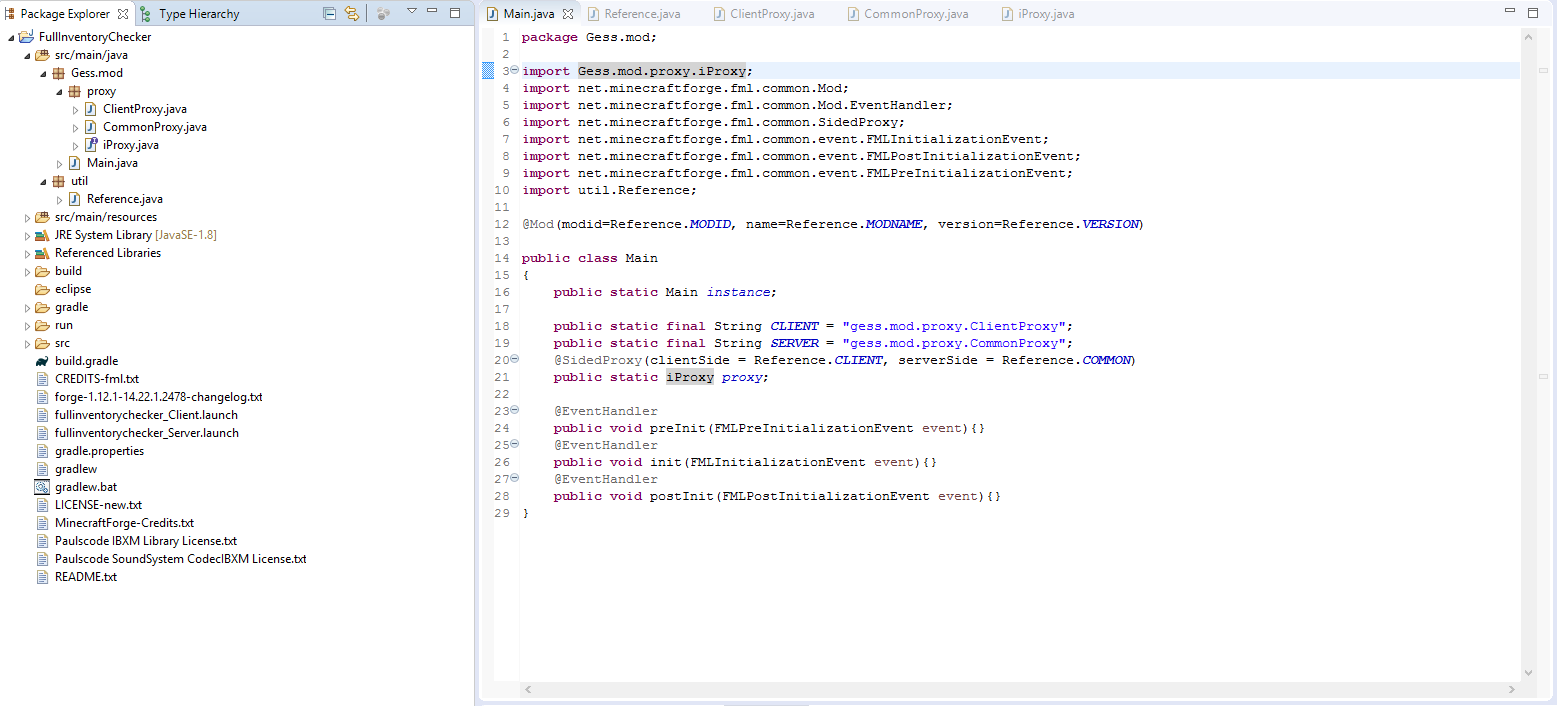1557x706 pixels.
Task: Click the Collapse All icon in Package Explorer
Action: point(330,14)
